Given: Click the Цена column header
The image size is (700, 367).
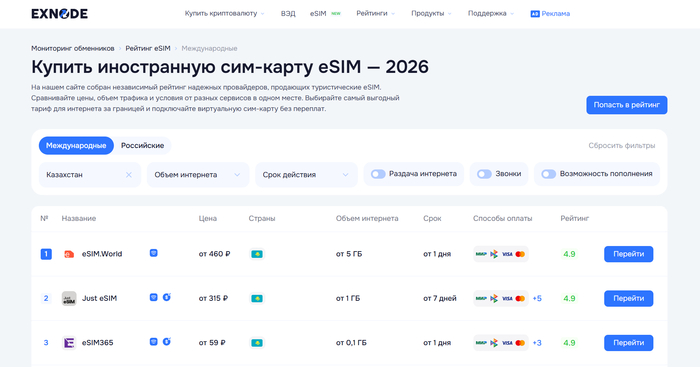Looking at the screenshot, I should (208, 218).
